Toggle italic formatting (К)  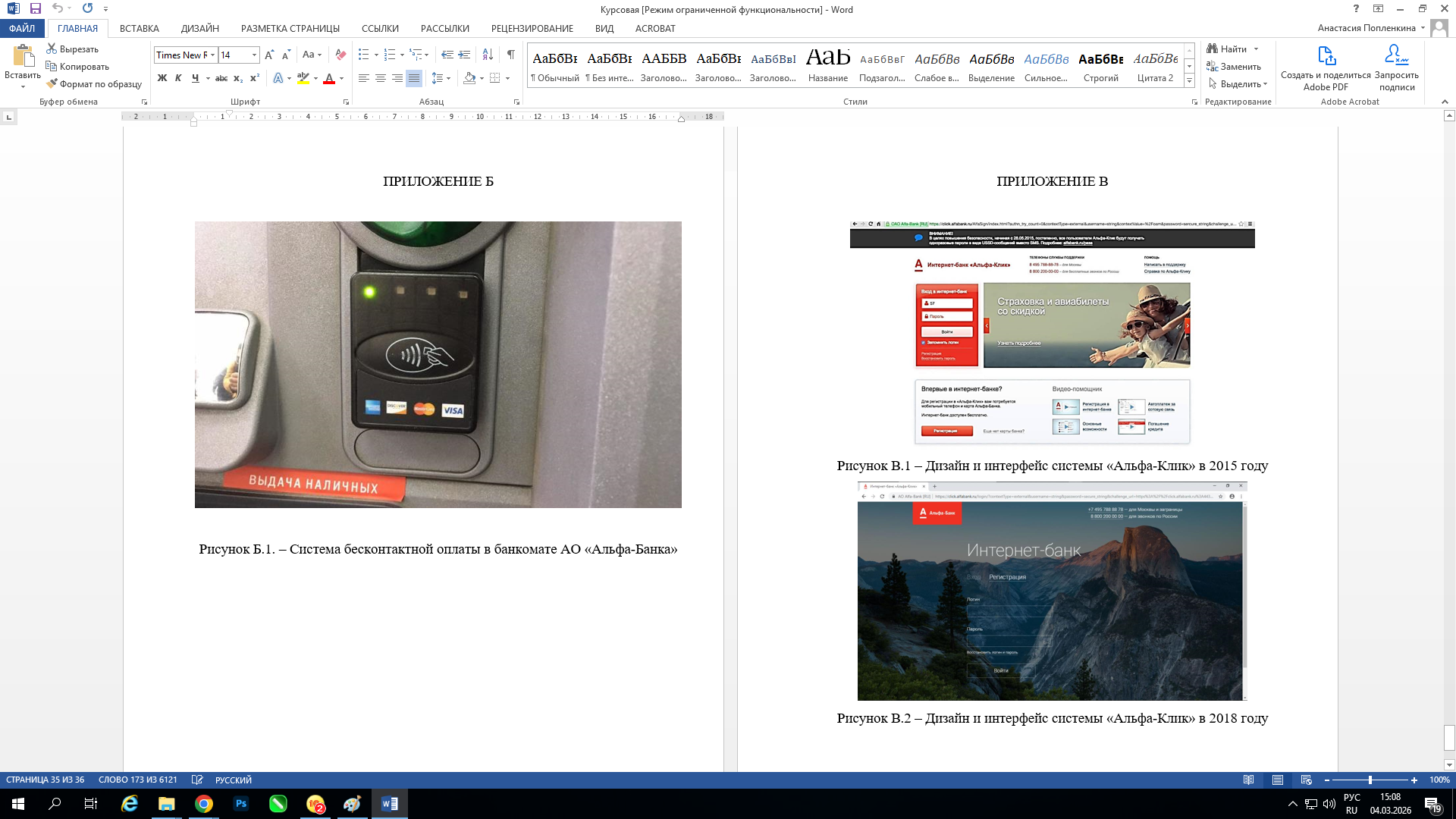[x=178, y=78]
